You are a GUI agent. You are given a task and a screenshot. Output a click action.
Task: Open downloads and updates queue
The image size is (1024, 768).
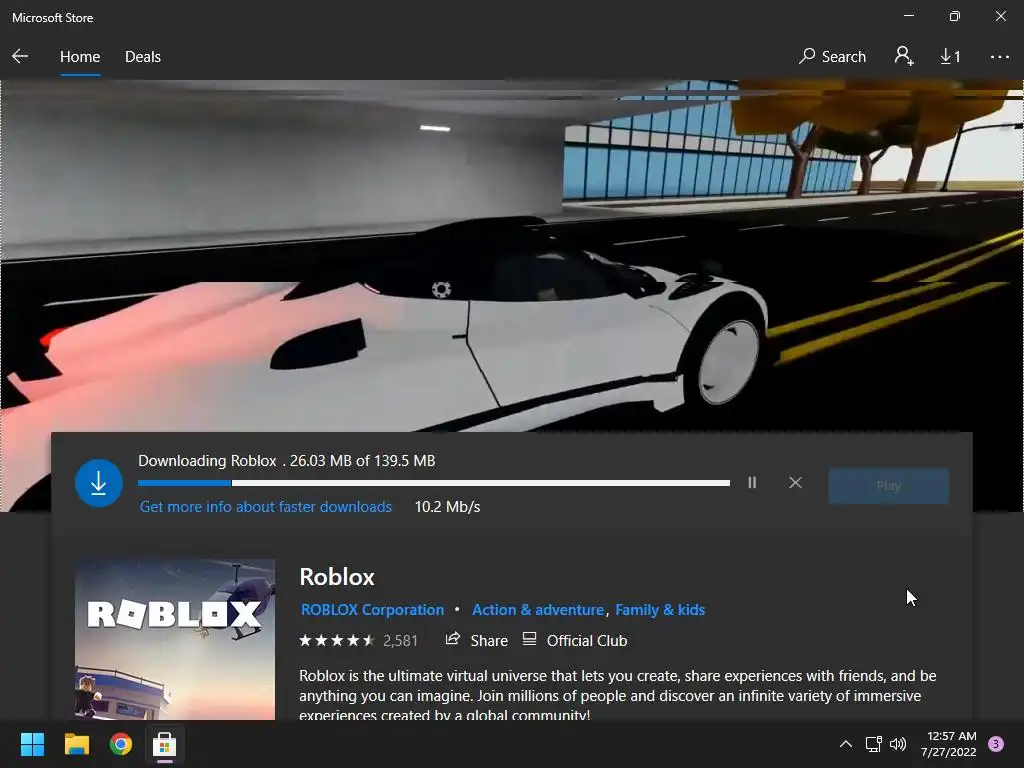tap(950, 57)
